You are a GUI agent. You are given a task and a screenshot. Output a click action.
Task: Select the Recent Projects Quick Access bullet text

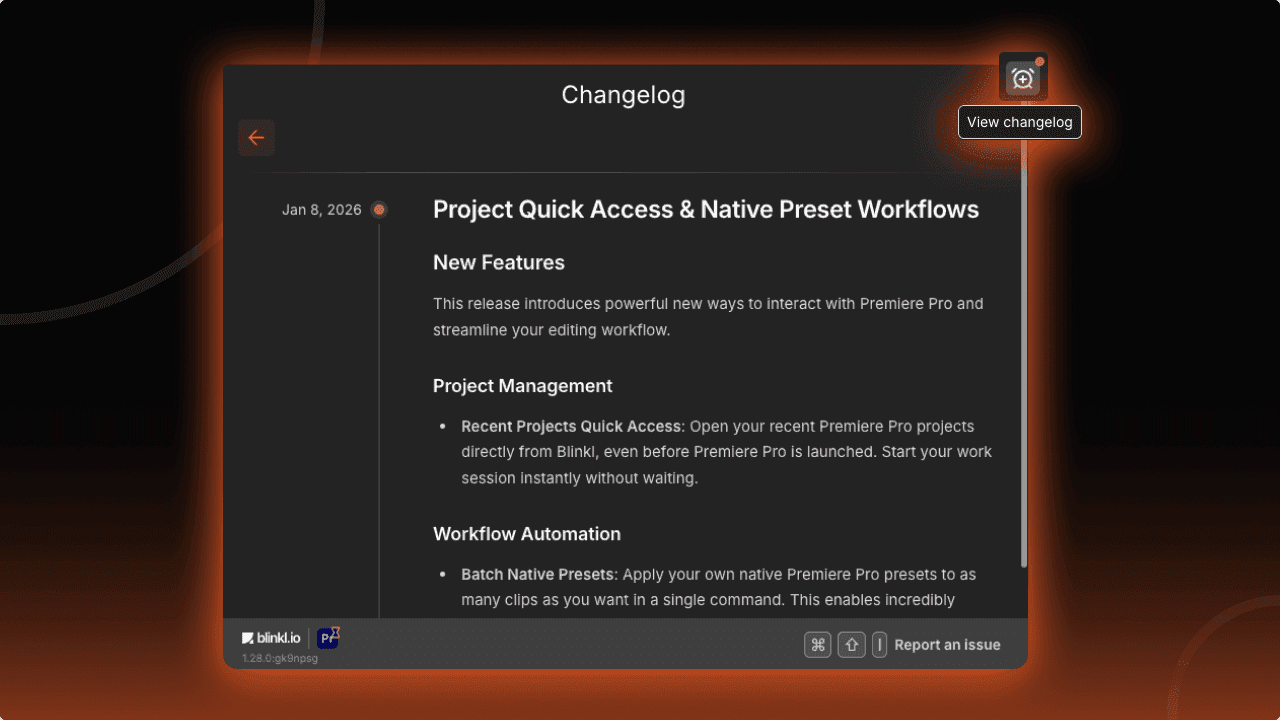coord(570,426)
